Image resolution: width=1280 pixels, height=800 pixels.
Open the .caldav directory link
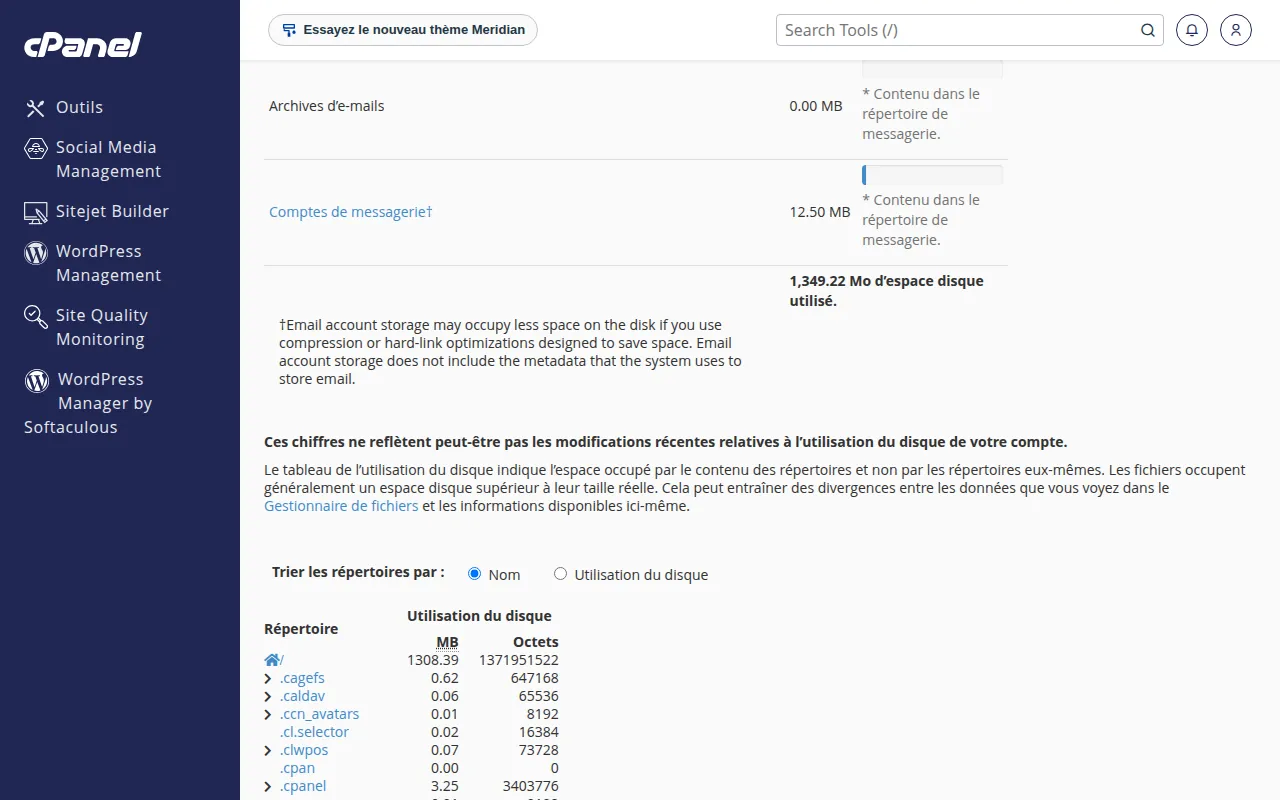tap(302, 696)
